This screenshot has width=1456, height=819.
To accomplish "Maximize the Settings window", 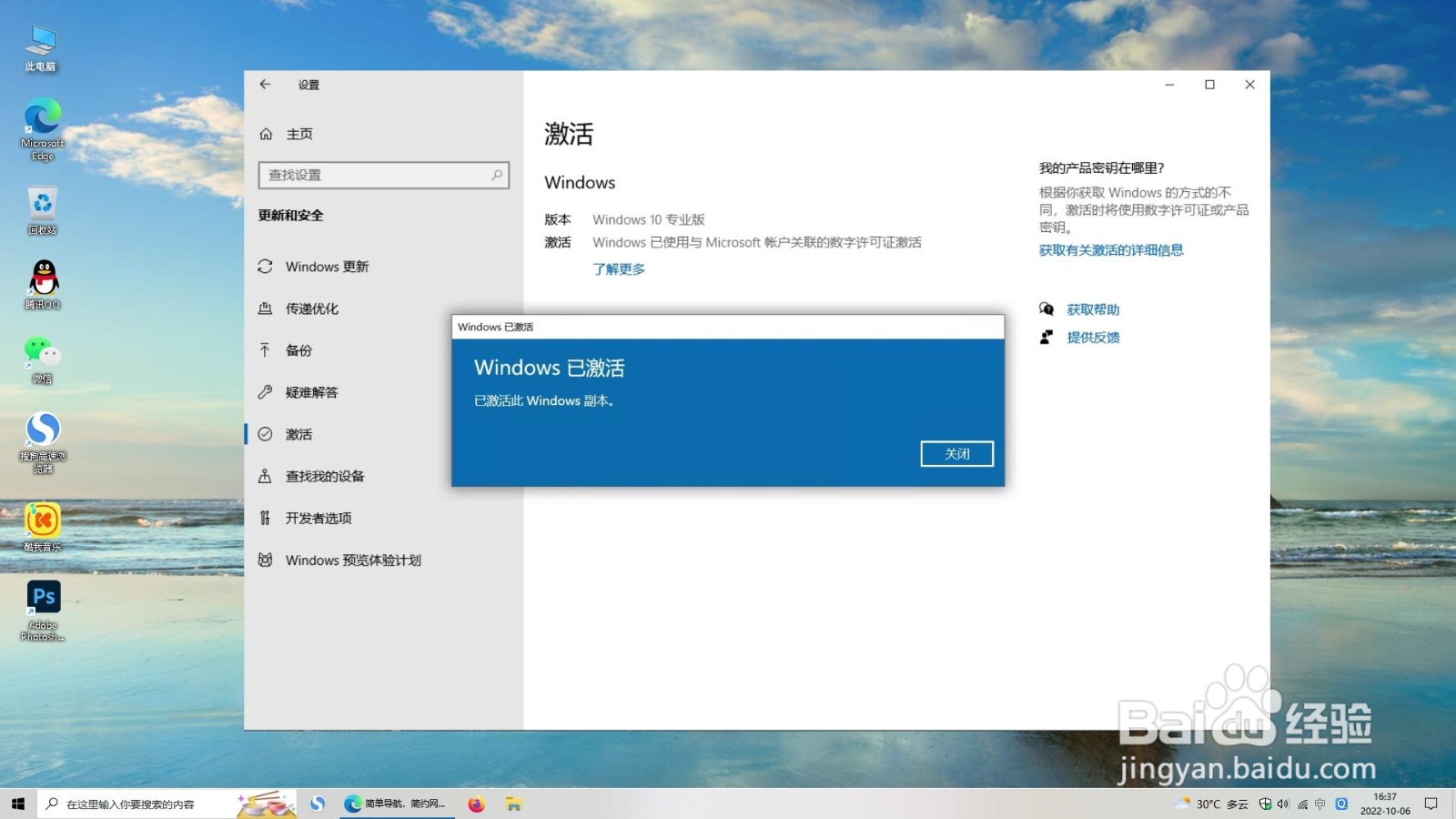I will (x=1209, y=85).
